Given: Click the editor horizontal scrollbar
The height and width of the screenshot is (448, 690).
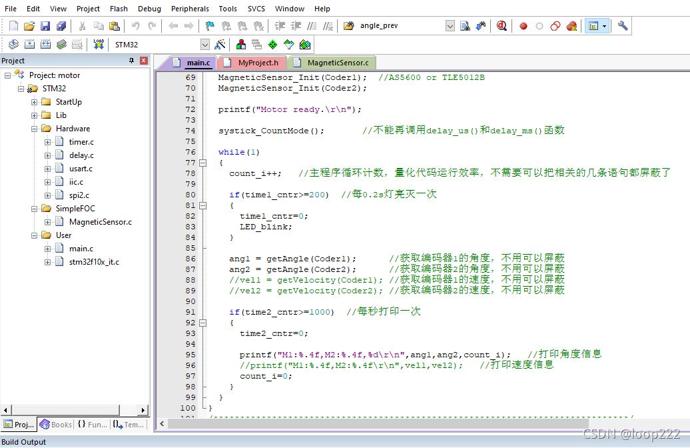Looking at the screenshot, I should 378,423.
